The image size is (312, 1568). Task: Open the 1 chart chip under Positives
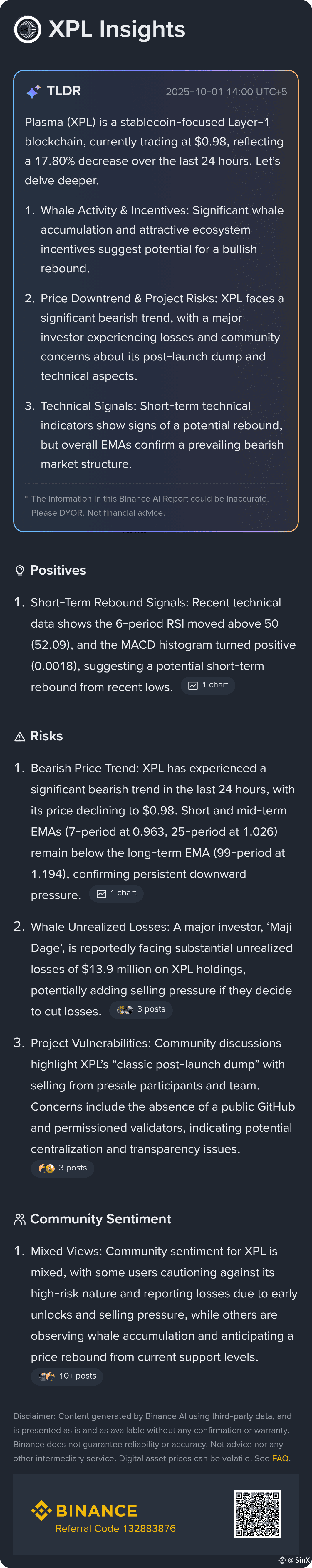[208, 685]
